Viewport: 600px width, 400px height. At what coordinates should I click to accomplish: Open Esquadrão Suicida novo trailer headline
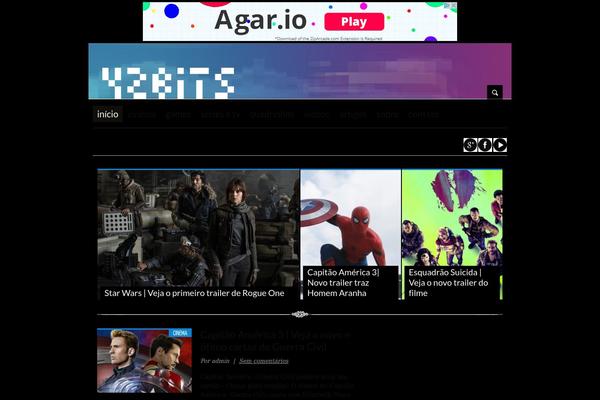tap(448, 283)
